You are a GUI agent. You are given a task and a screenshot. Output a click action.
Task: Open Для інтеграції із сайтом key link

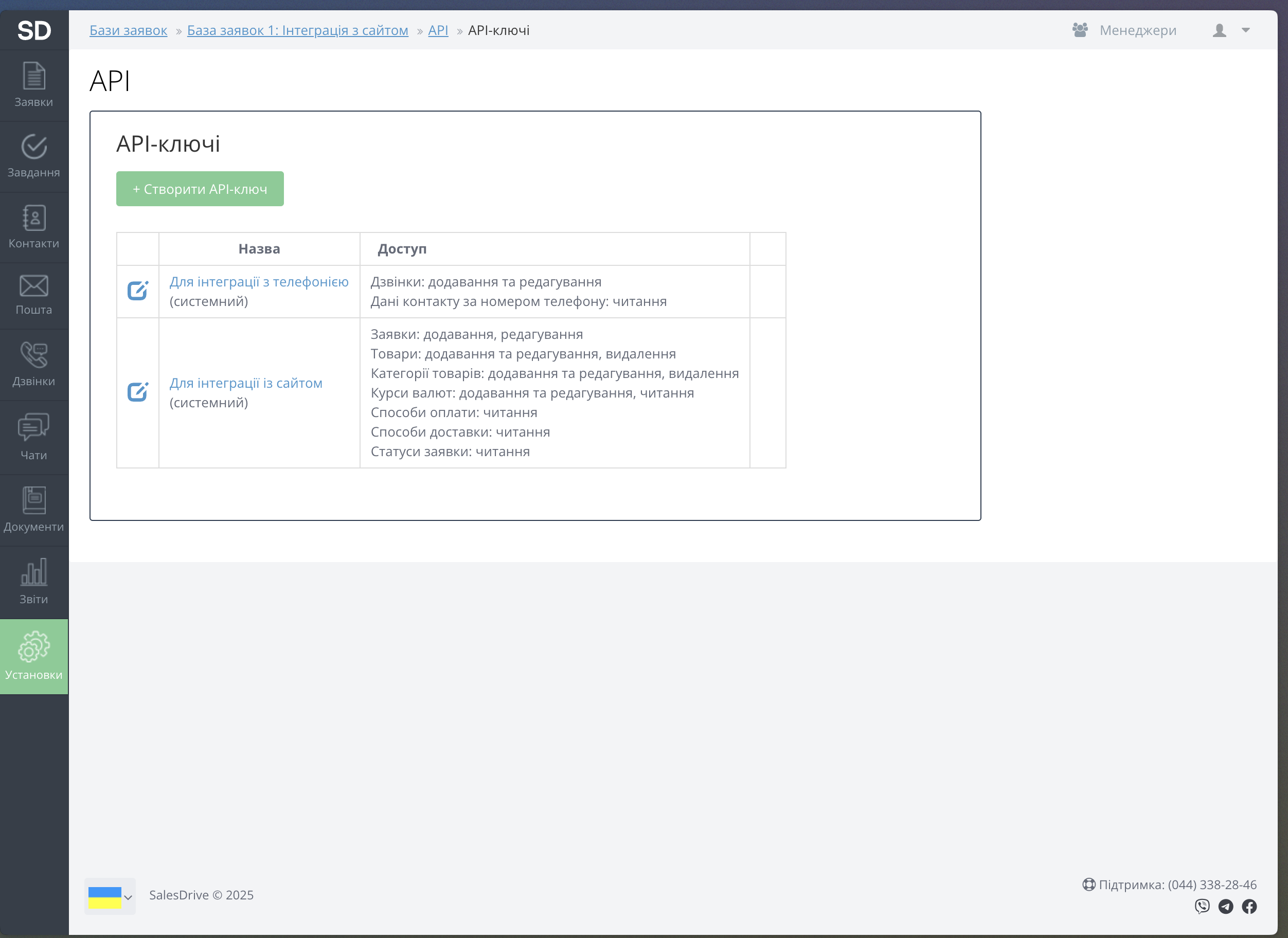point(246,383)
